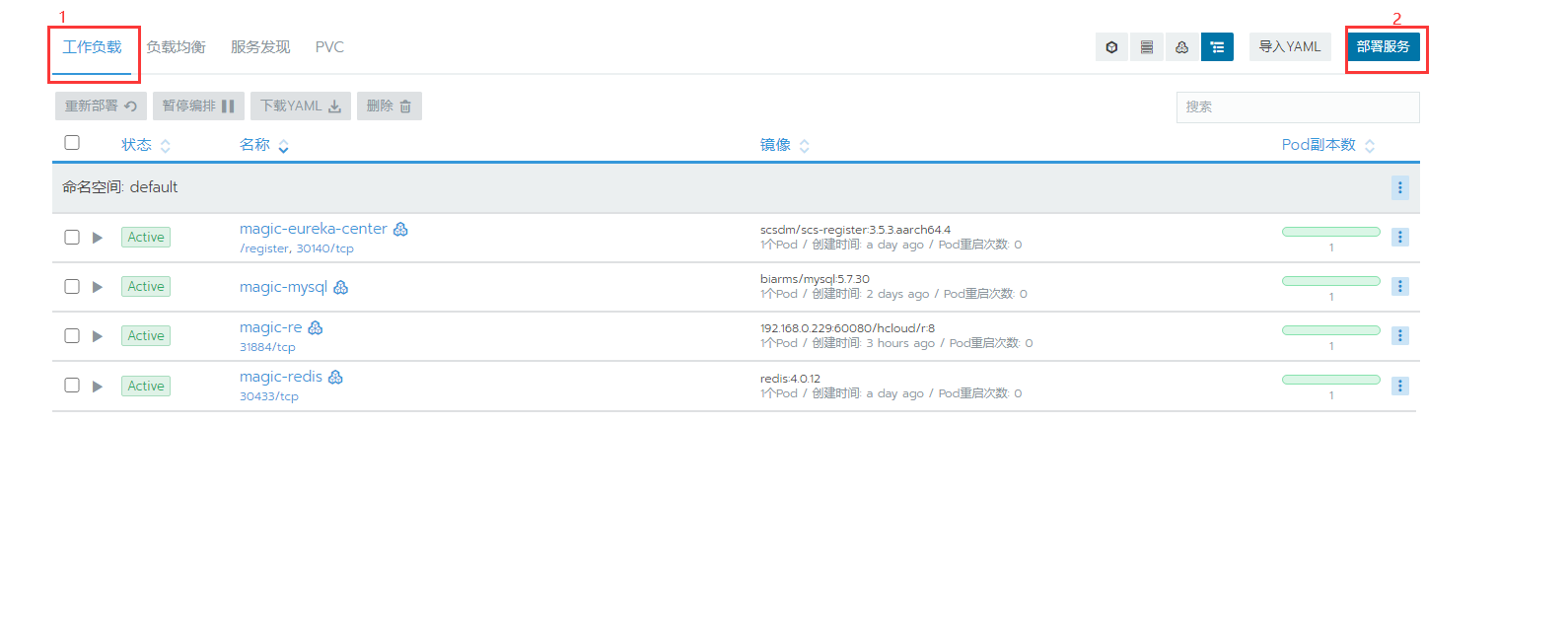Open the 31884/tcp port link
This screenshot has width=1568, height=635.
[267, 347]
